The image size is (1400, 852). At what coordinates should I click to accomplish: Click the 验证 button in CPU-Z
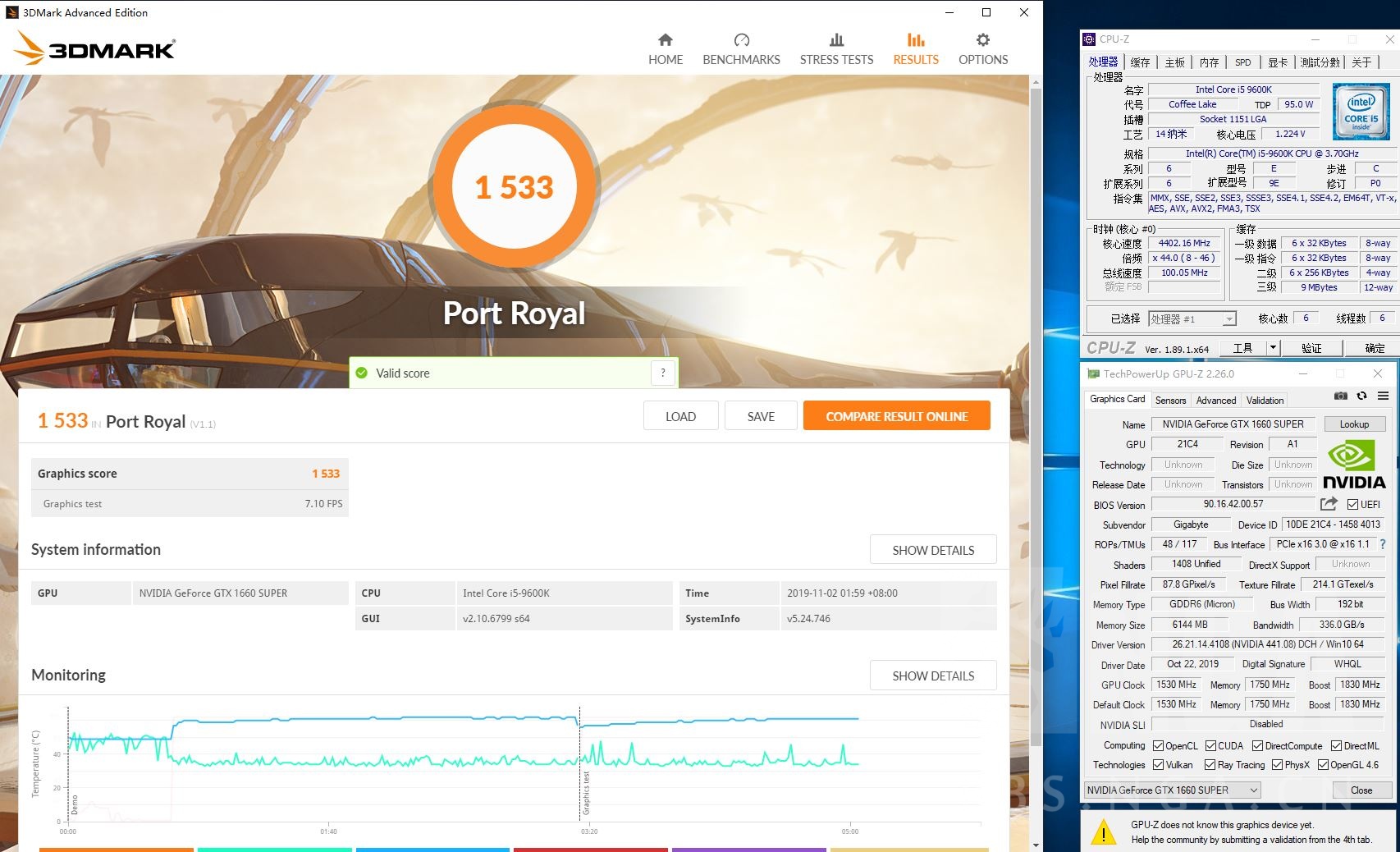[x=1311, y=348]
